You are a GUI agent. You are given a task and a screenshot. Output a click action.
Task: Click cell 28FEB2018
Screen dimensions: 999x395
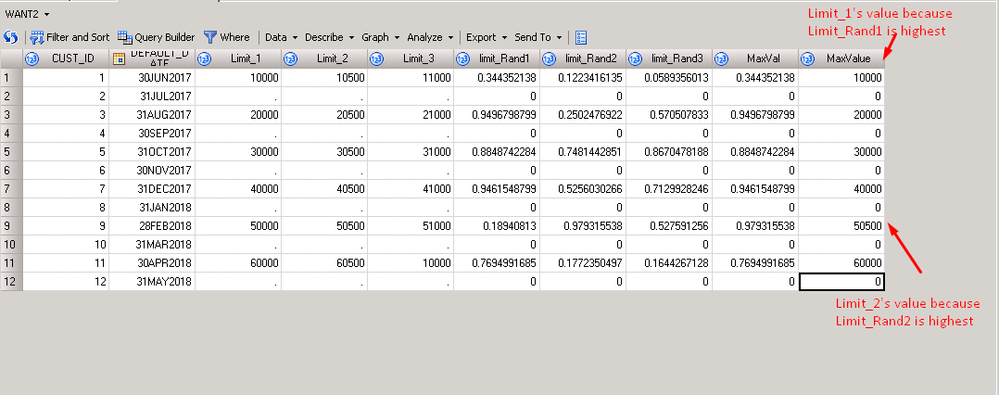[x=152, y=226]
